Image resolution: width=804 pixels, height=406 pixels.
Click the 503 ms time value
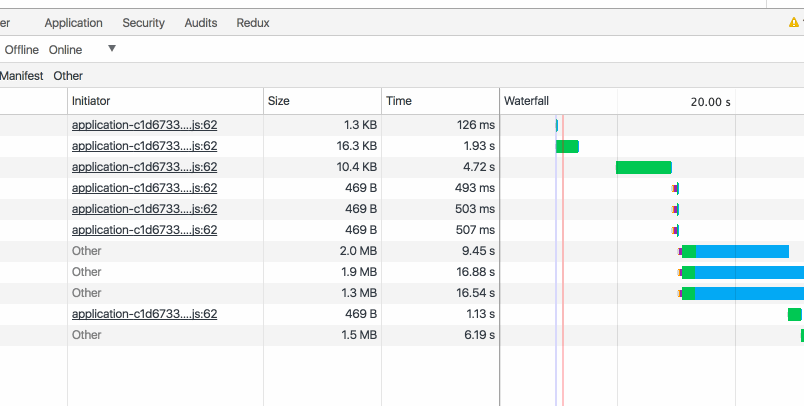475,209
